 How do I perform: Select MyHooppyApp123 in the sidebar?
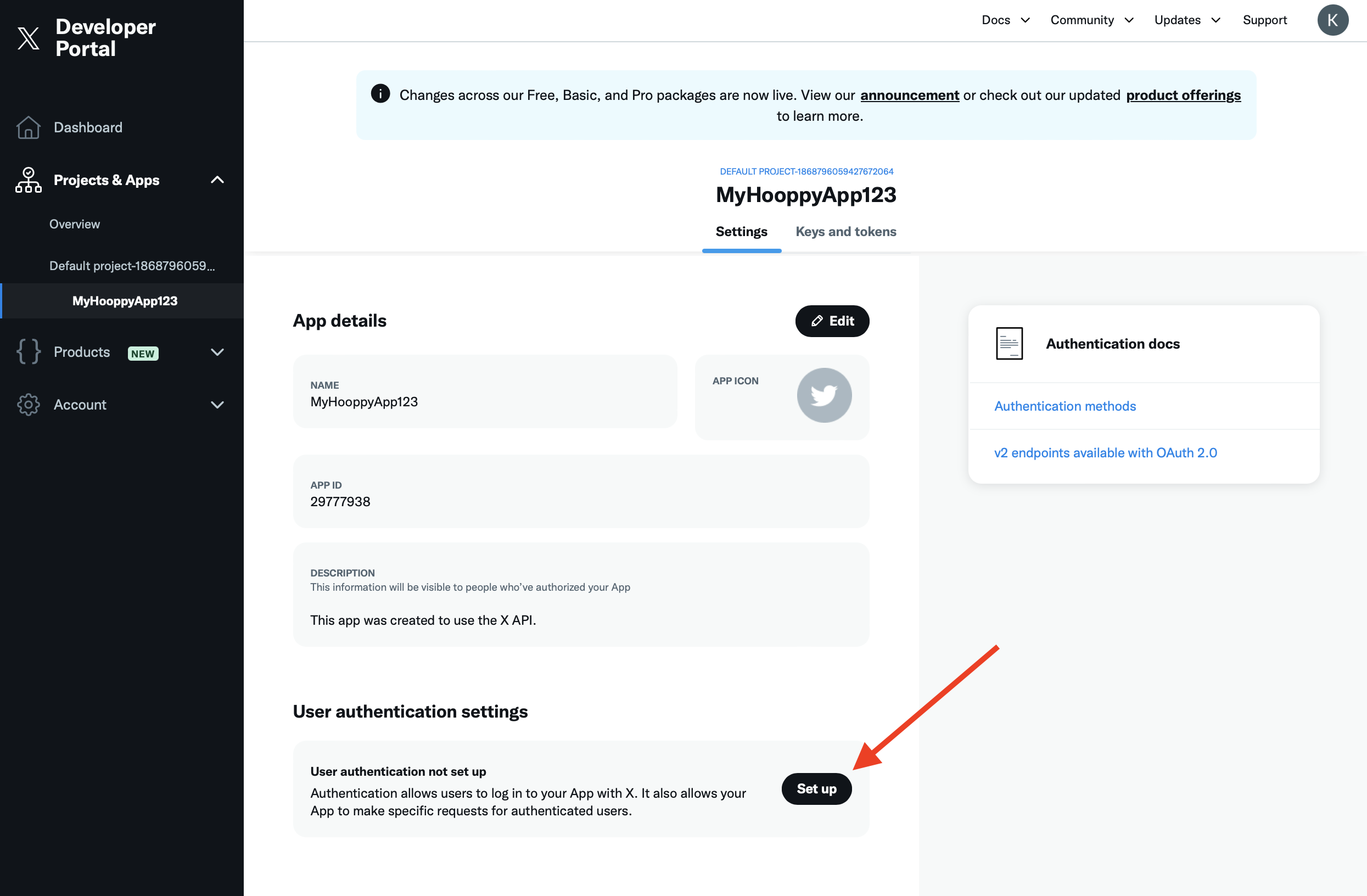pyautogui.click(x=125, y=301)
